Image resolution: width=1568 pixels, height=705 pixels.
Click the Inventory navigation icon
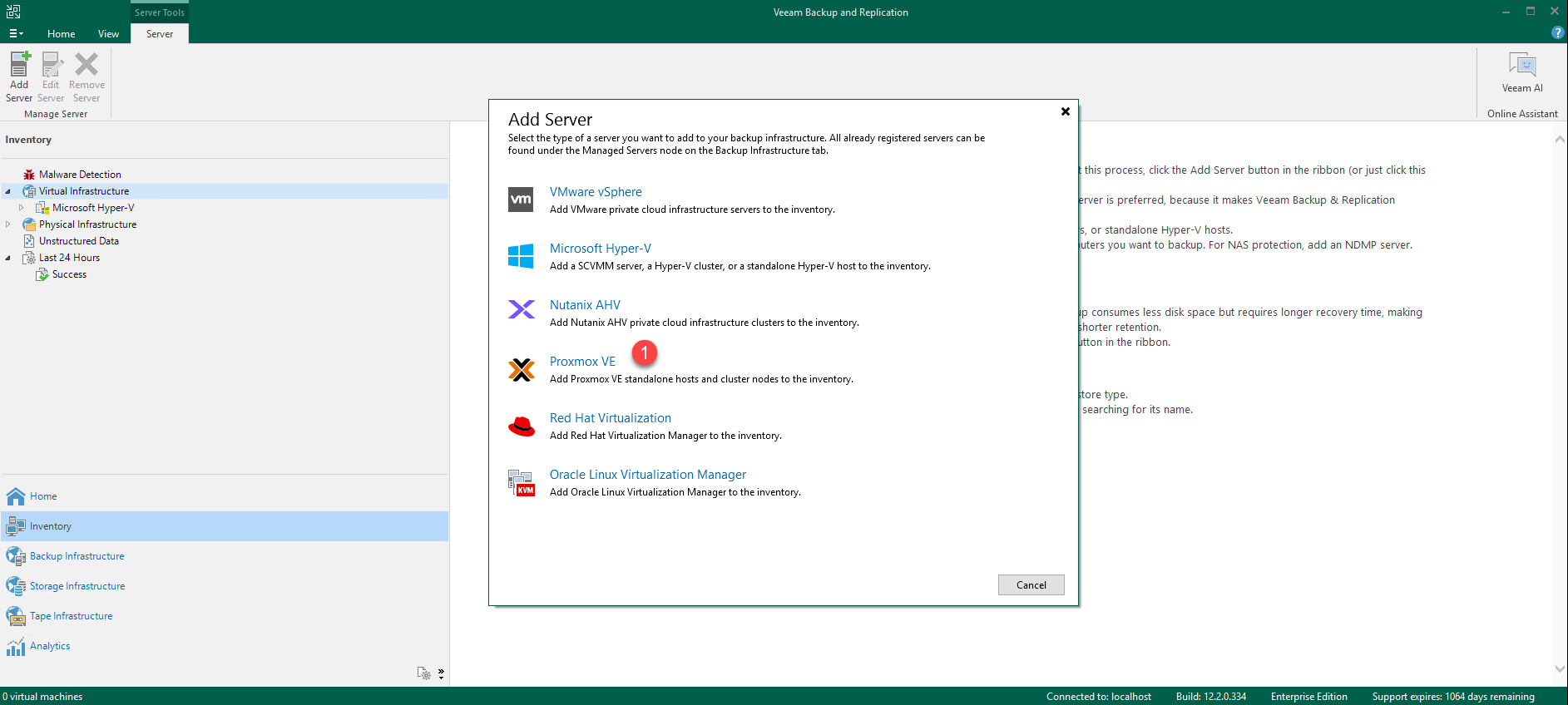click(x=16, y=526)
